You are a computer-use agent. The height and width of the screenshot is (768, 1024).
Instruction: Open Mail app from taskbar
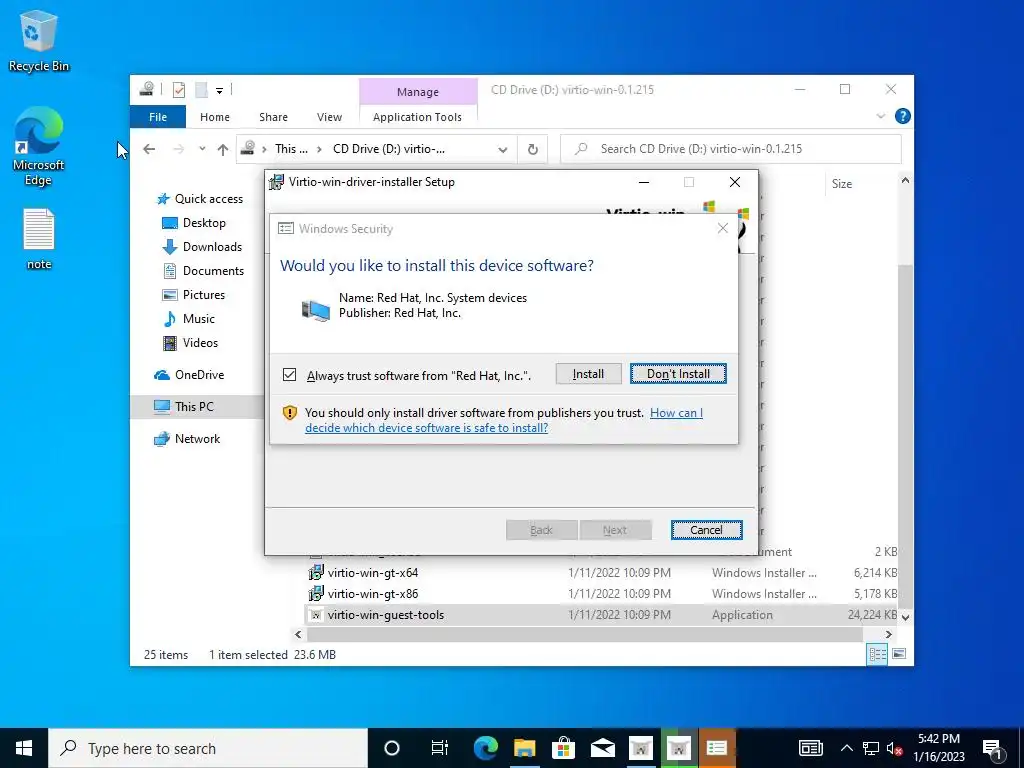(x=602, y=748)
